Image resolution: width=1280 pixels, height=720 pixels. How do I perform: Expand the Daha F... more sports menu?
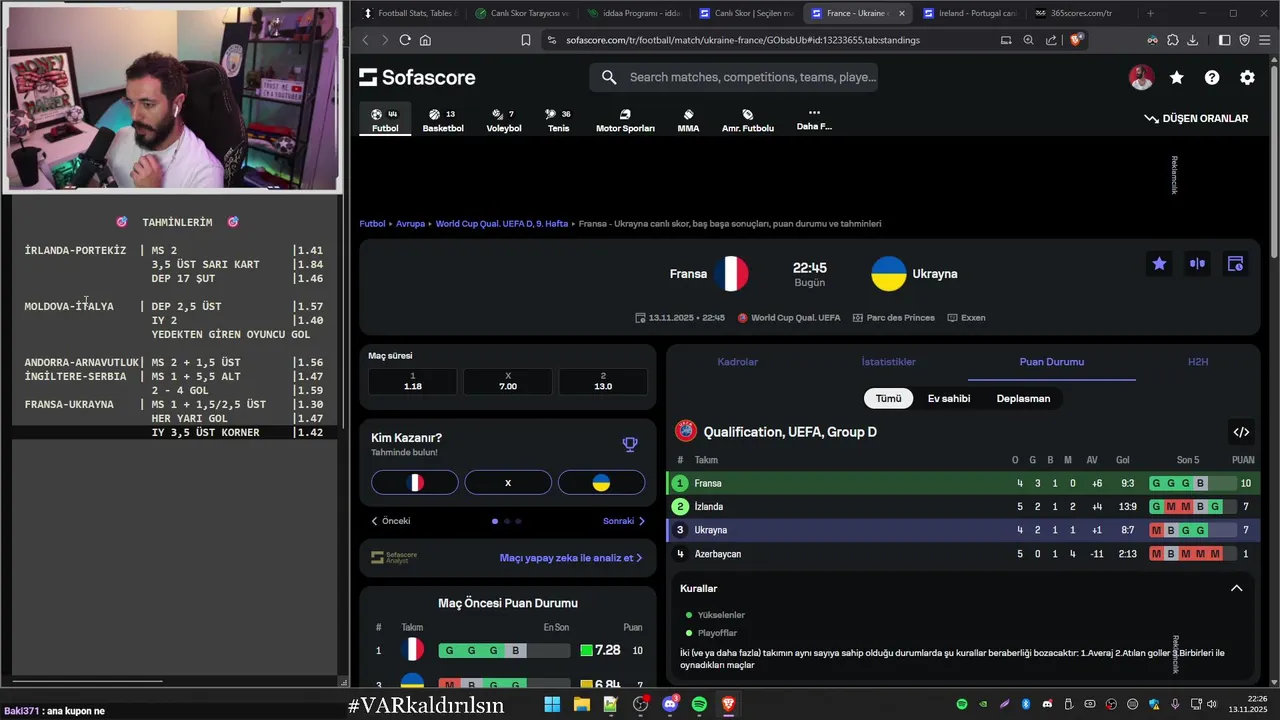[x=814, y=120]
